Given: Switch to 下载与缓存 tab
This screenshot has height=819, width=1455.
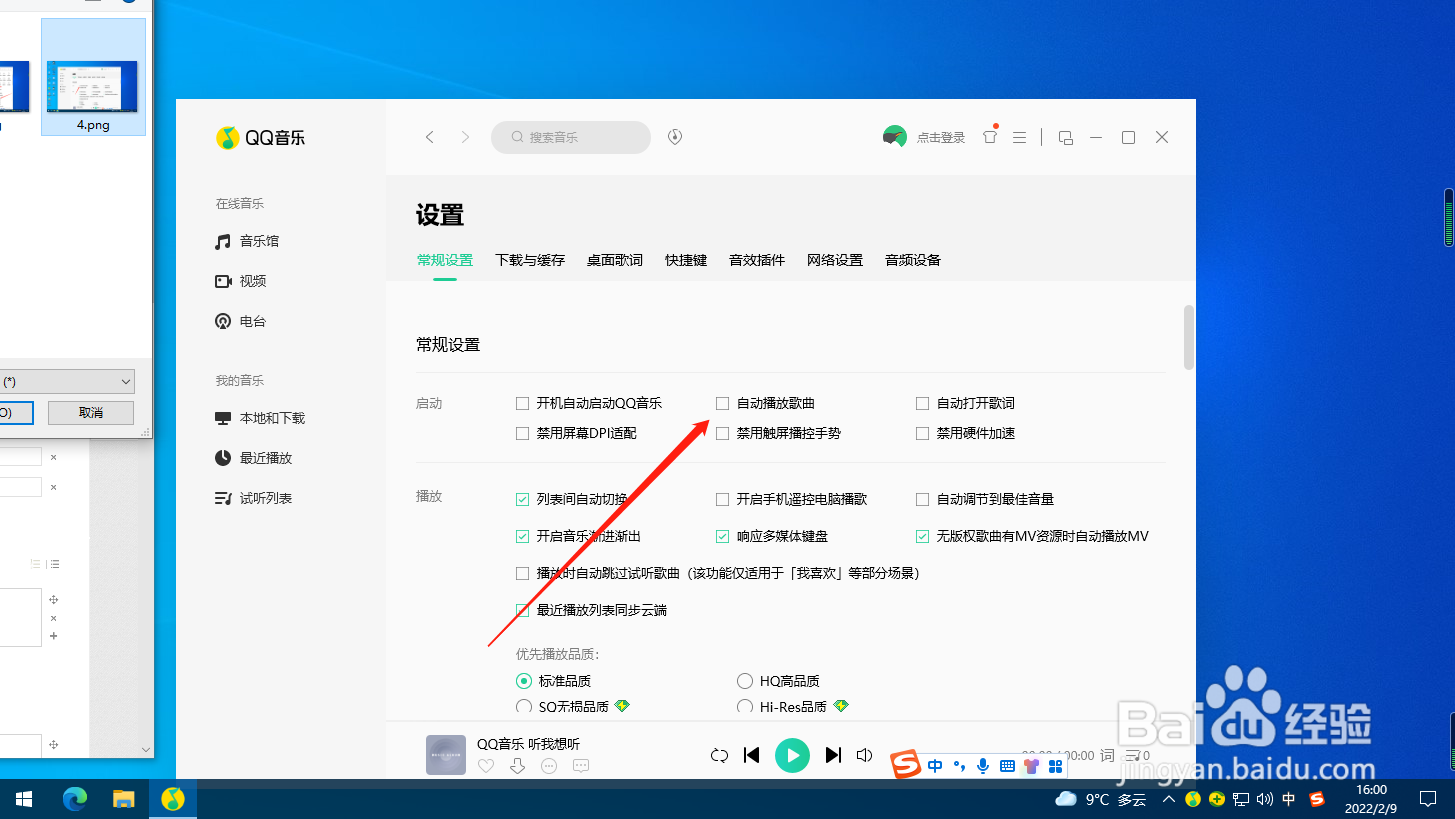Looking at the screenshot, I should [530, 260].
